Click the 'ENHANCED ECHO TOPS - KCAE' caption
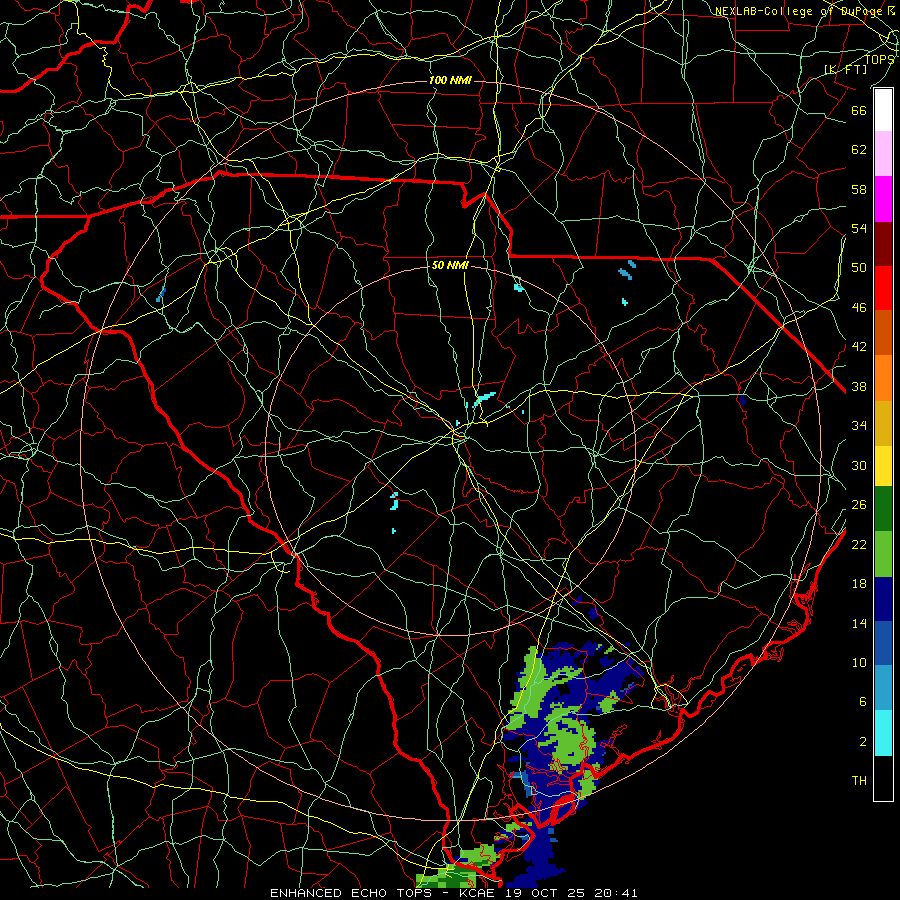Viewport: 900px width, 900px height. (382, 893)
